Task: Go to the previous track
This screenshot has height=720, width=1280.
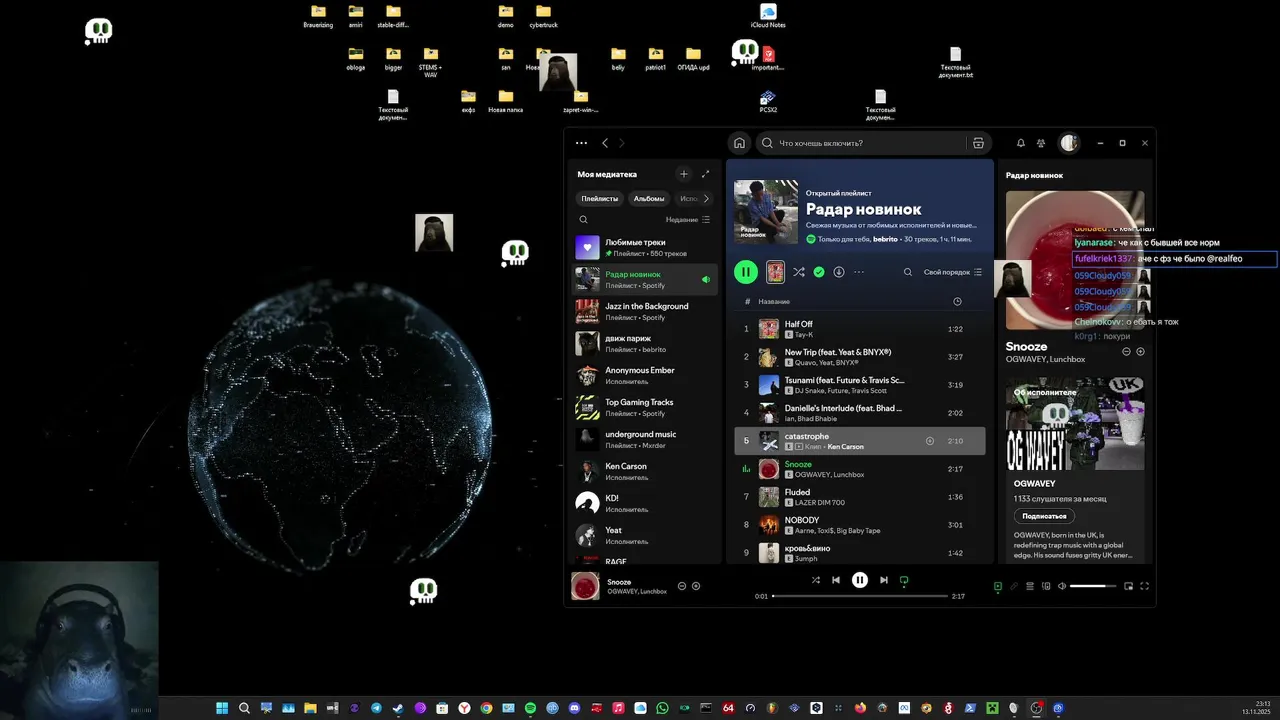Action: click(836, 580)
